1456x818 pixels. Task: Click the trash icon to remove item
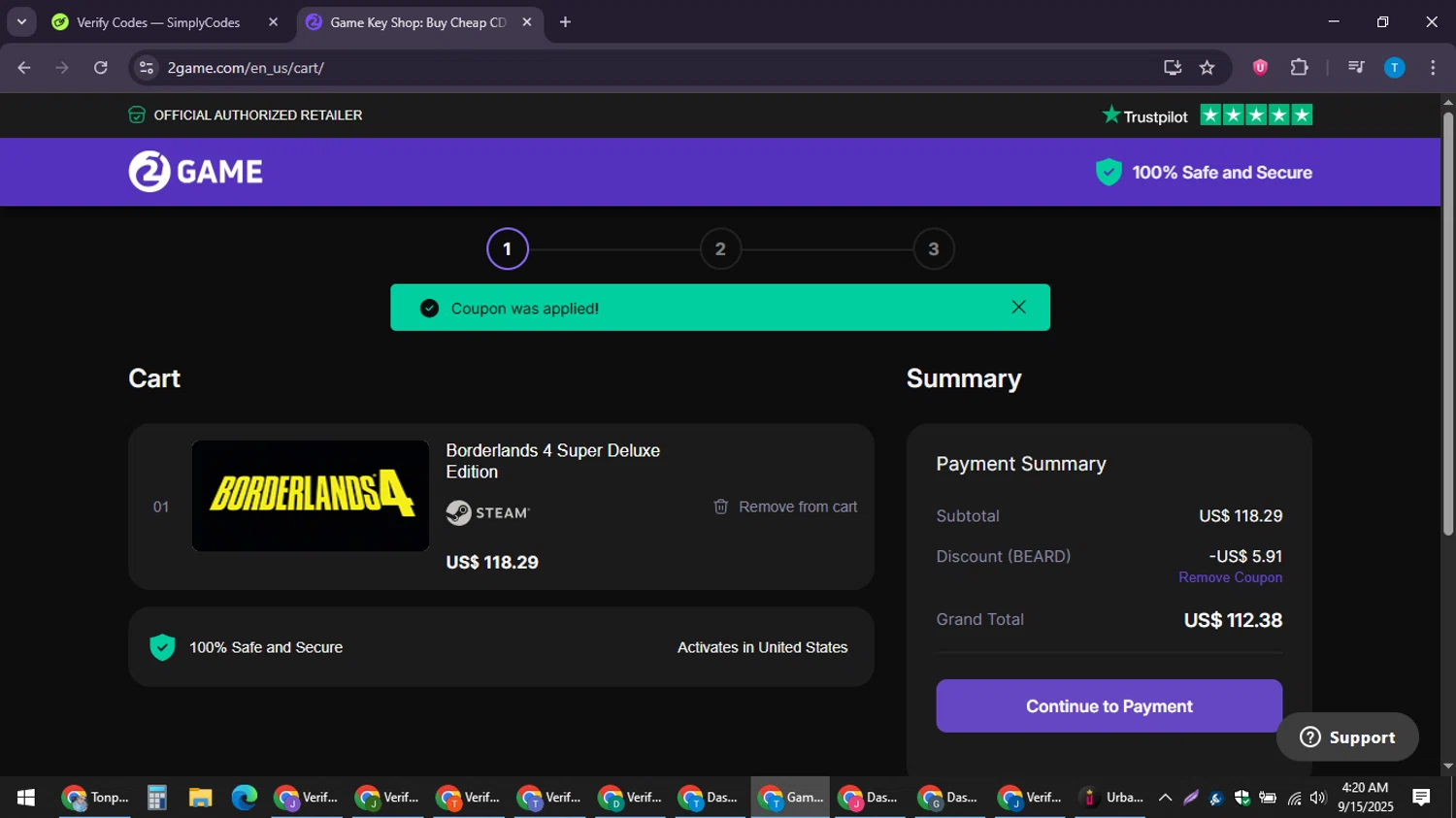coord(720,507)
